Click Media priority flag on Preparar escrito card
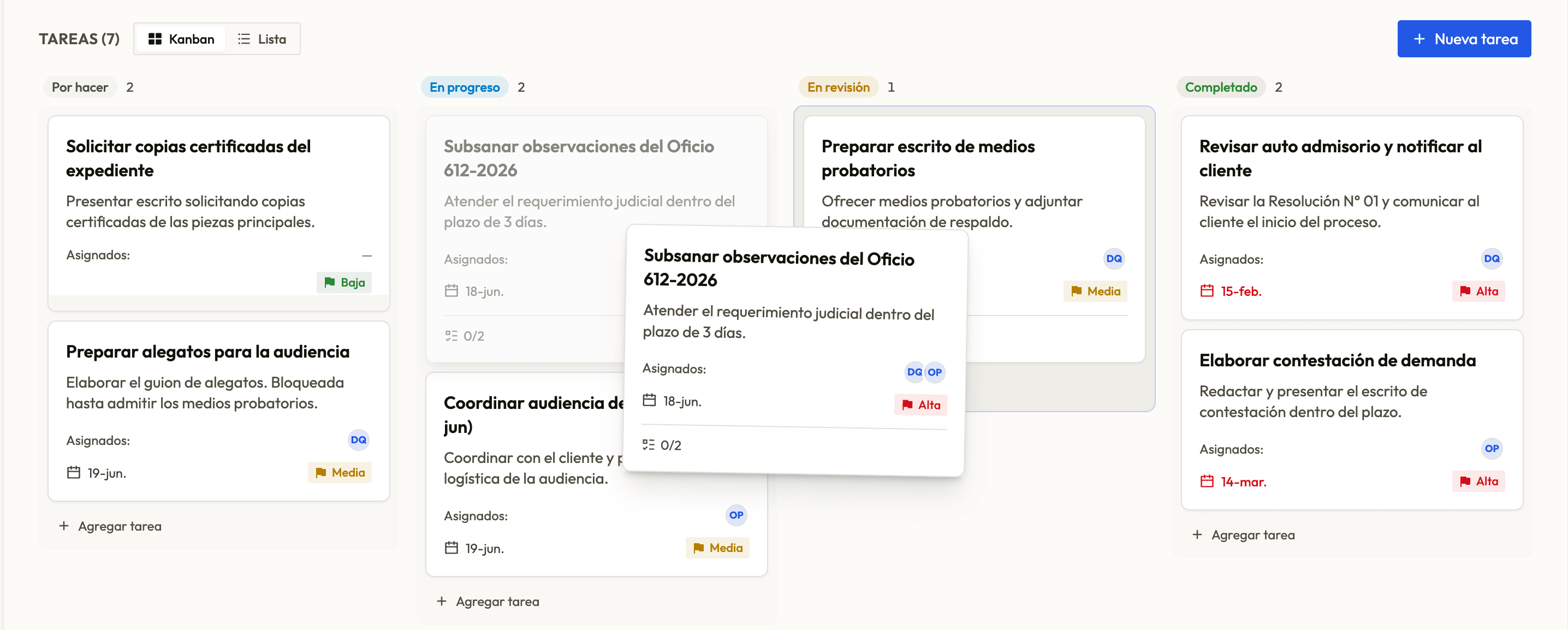This screenshot has height=630, width=1568. click(x=1095, y=291)
